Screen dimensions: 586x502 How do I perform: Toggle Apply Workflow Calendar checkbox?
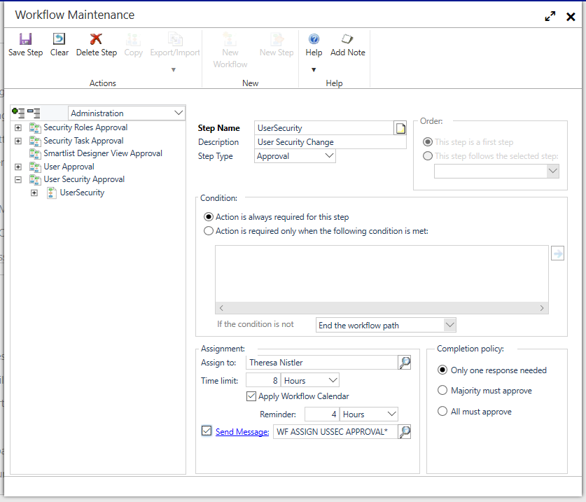coord(251,396)
